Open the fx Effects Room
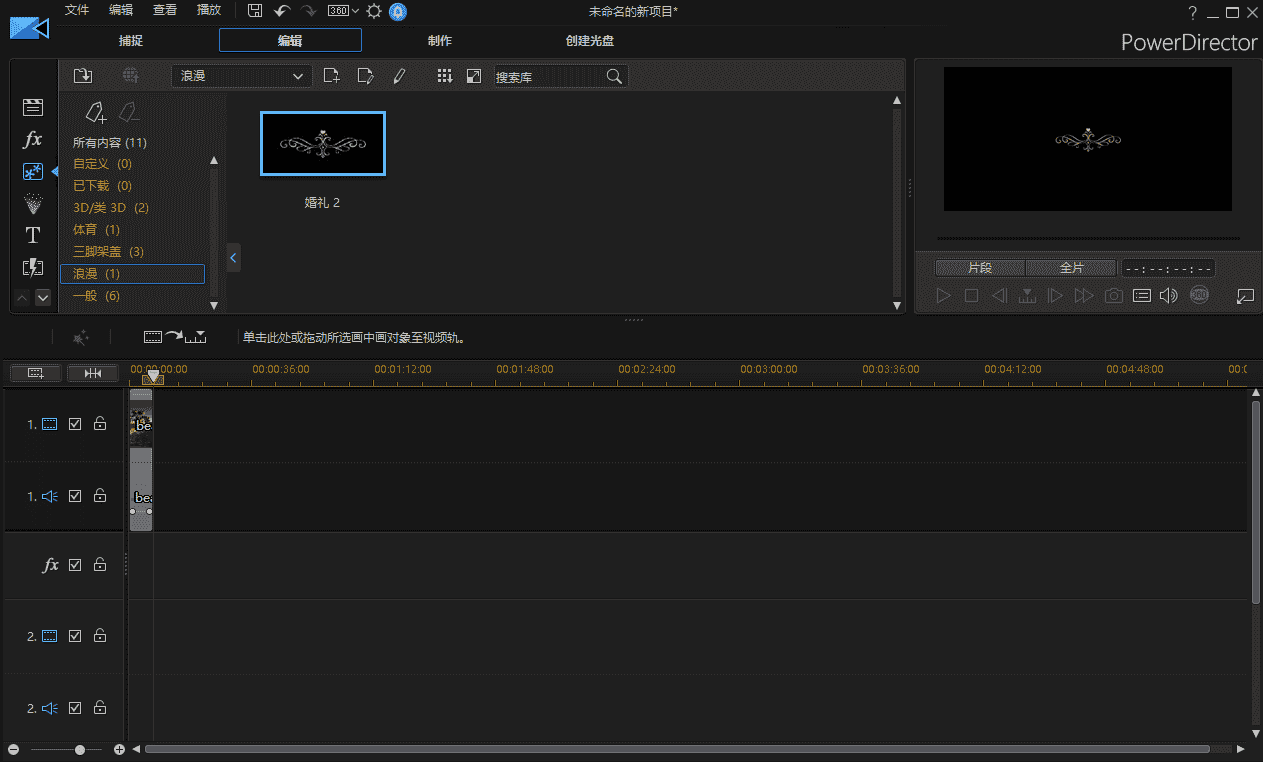 click(33, 139)
